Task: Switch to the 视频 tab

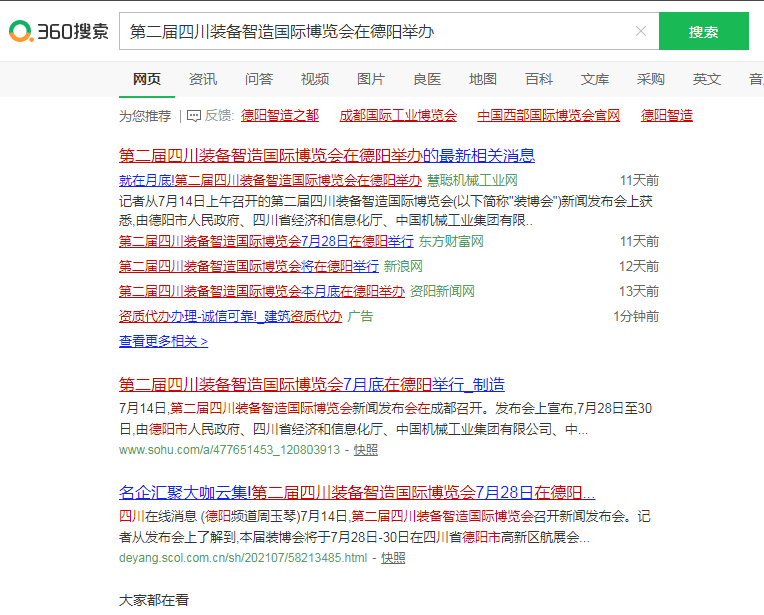Action: 315,79
